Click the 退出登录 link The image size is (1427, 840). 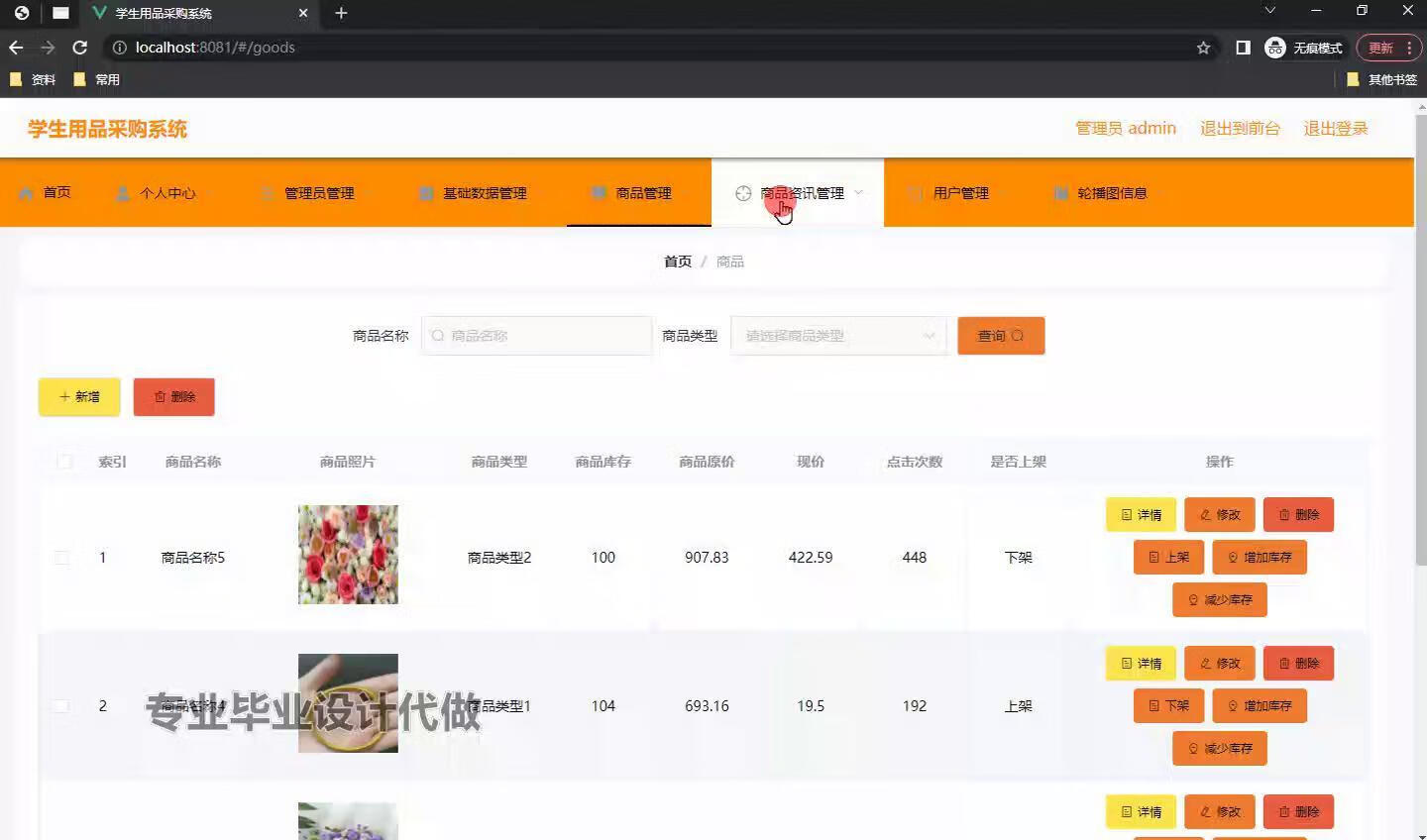(1335, 129)
